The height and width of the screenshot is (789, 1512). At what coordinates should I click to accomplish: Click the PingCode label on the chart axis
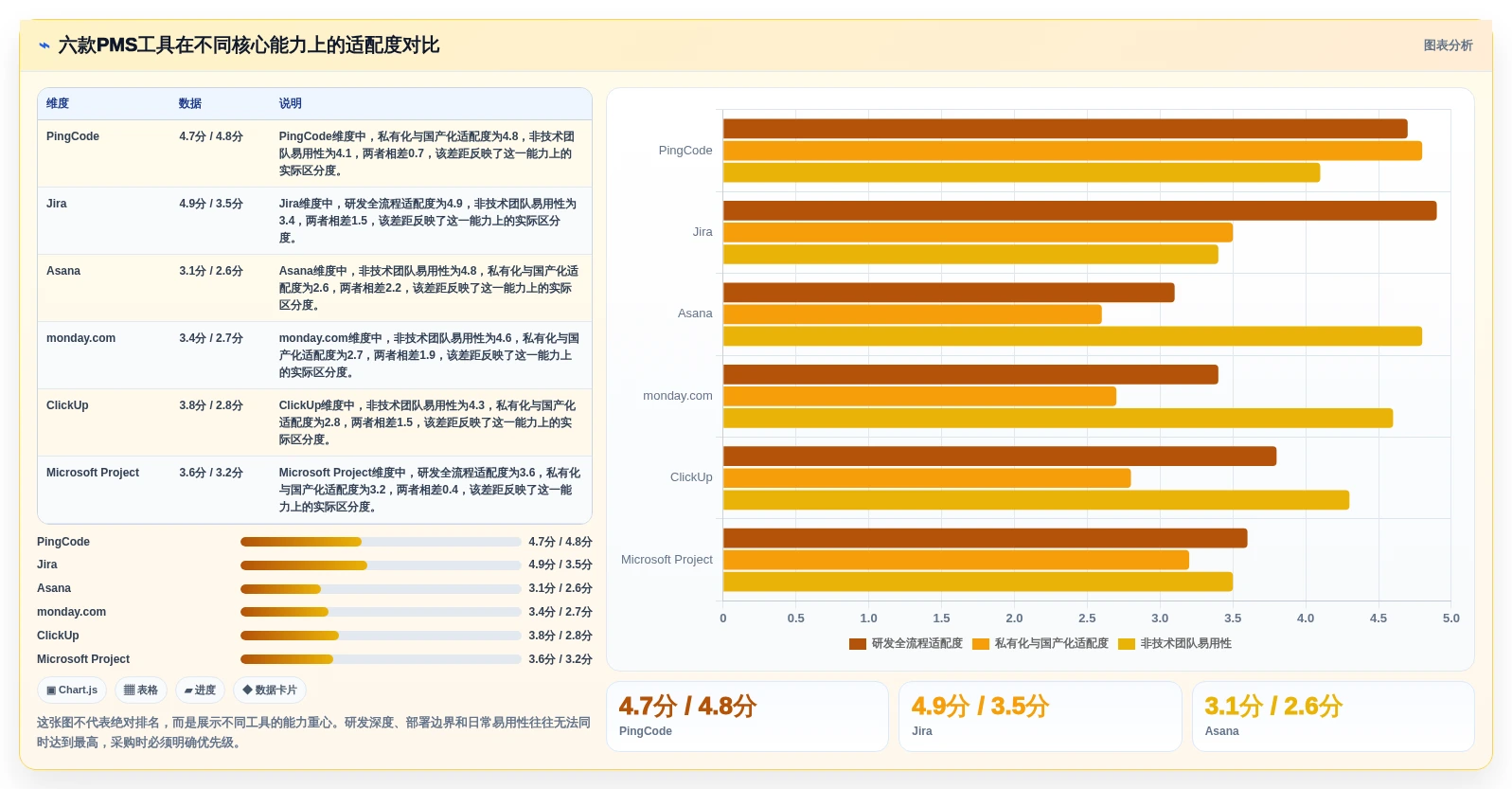pos(685,151)
